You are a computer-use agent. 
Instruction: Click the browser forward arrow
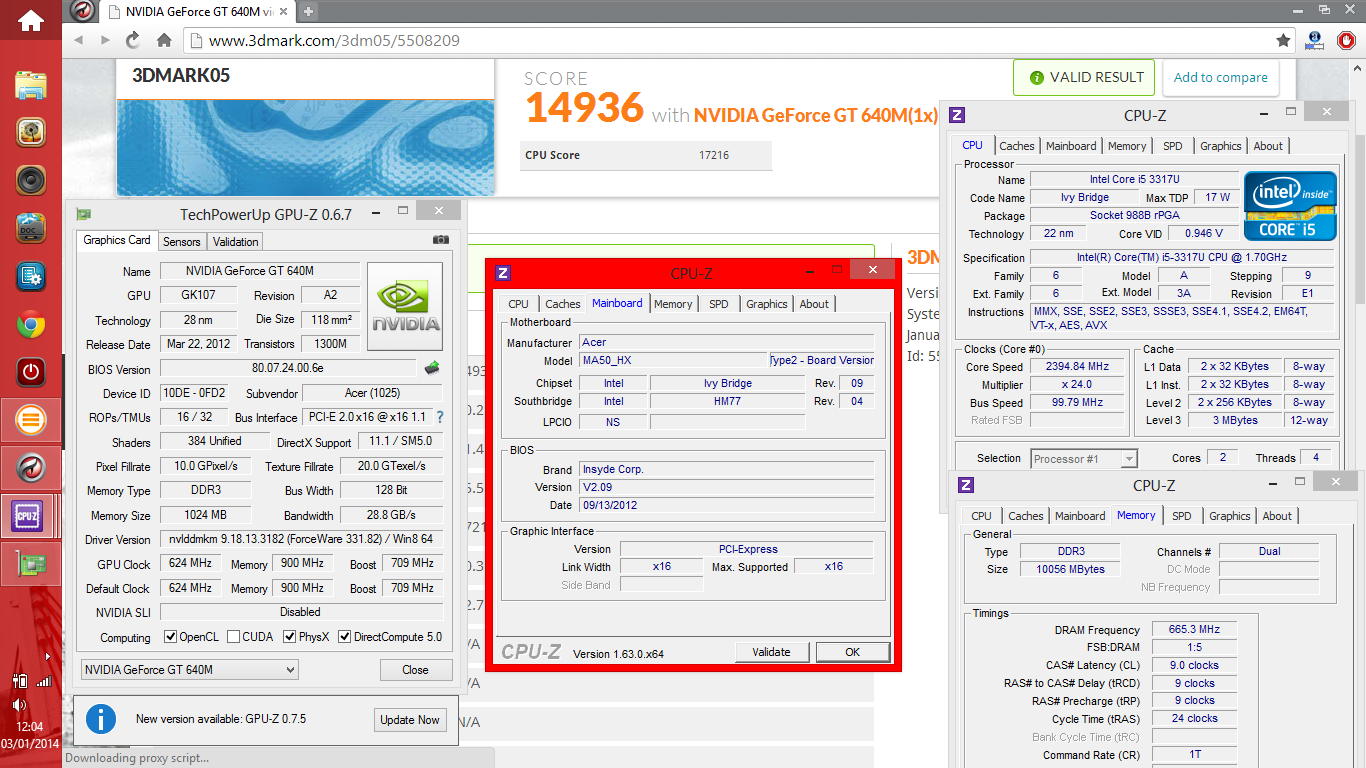(x=105, y=41)
